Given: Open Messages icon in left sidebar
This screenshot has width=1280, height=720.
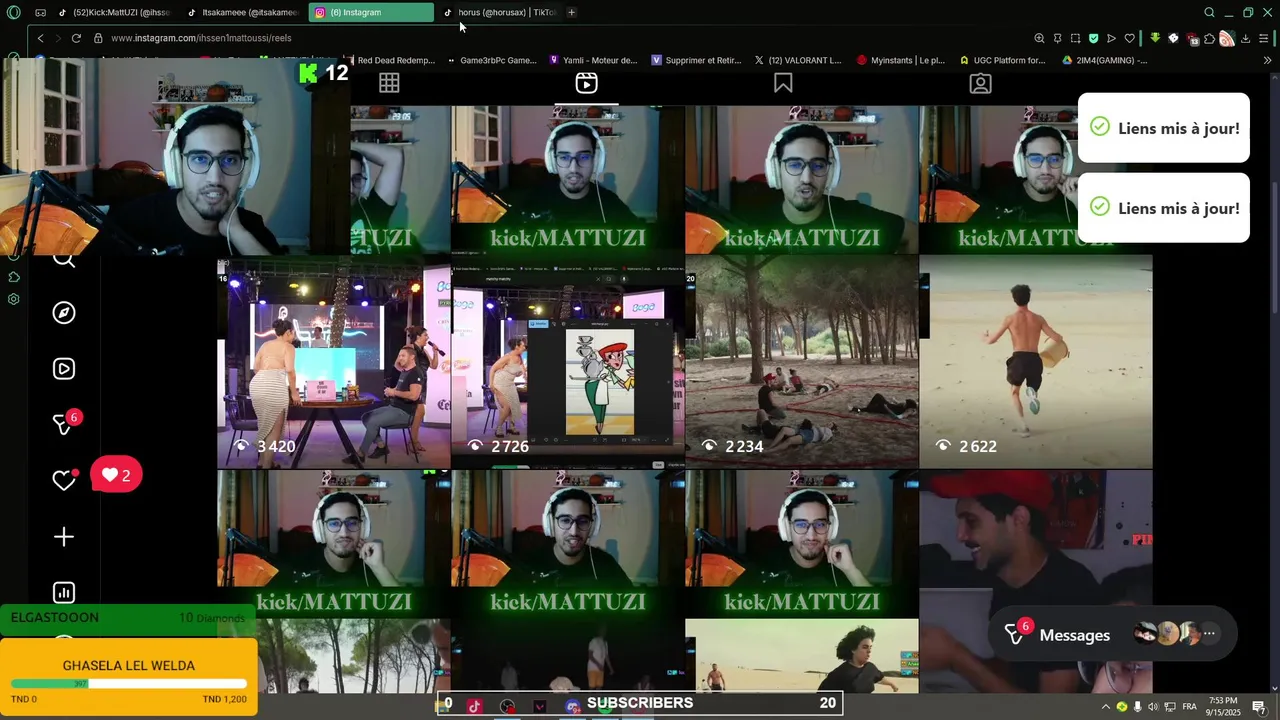Looking at the screenshot, I should pyautogui.click(x=64, y=425).
